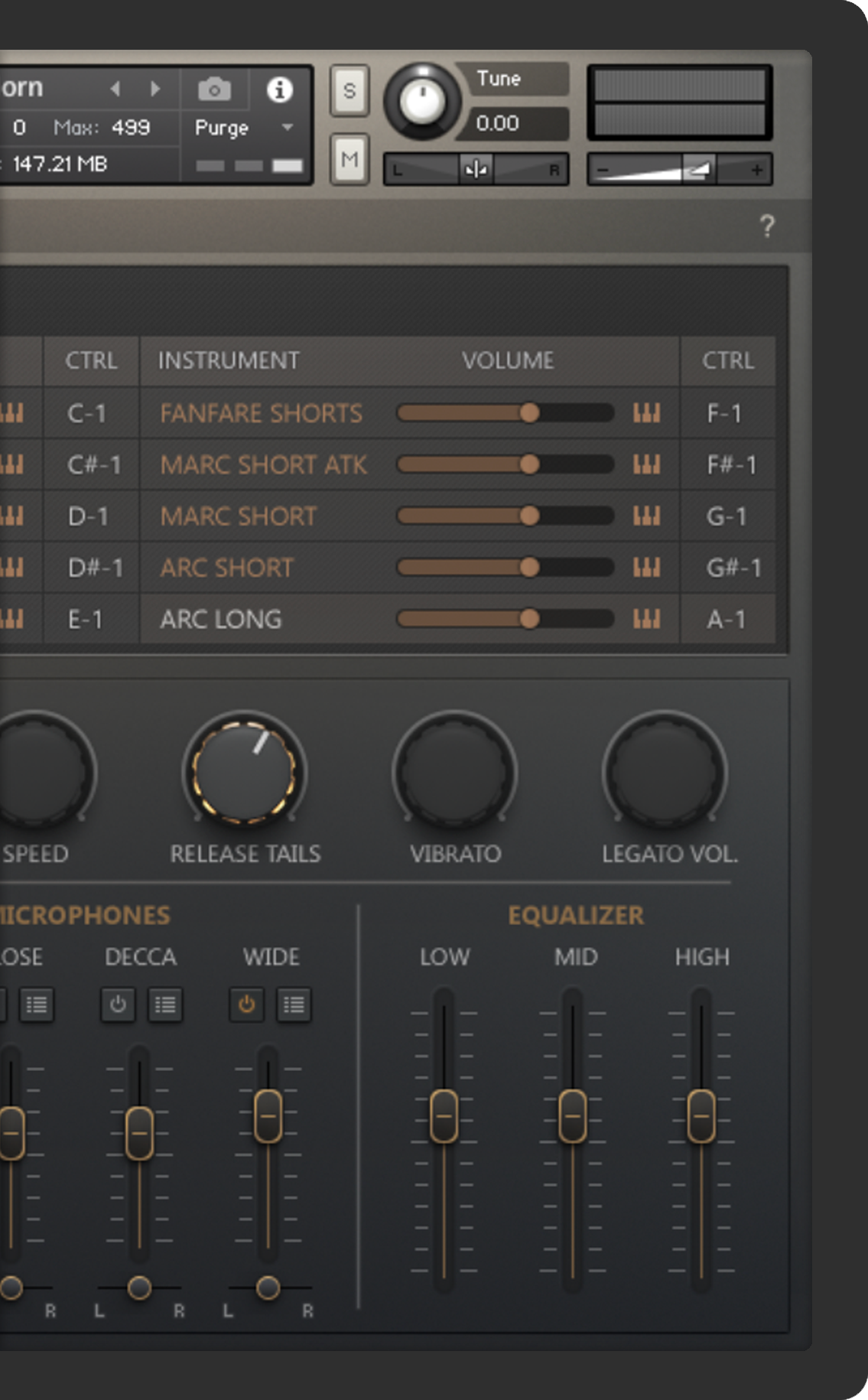Click the question mark help icon

tap(767, 226)
